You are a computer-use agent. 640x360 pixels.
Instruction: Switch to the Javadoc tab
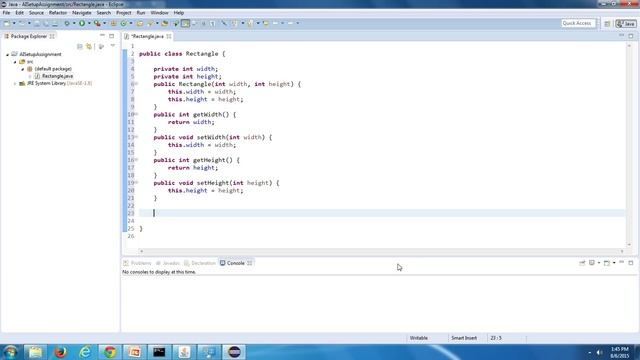pyautogui.click(x=168, y=263)
